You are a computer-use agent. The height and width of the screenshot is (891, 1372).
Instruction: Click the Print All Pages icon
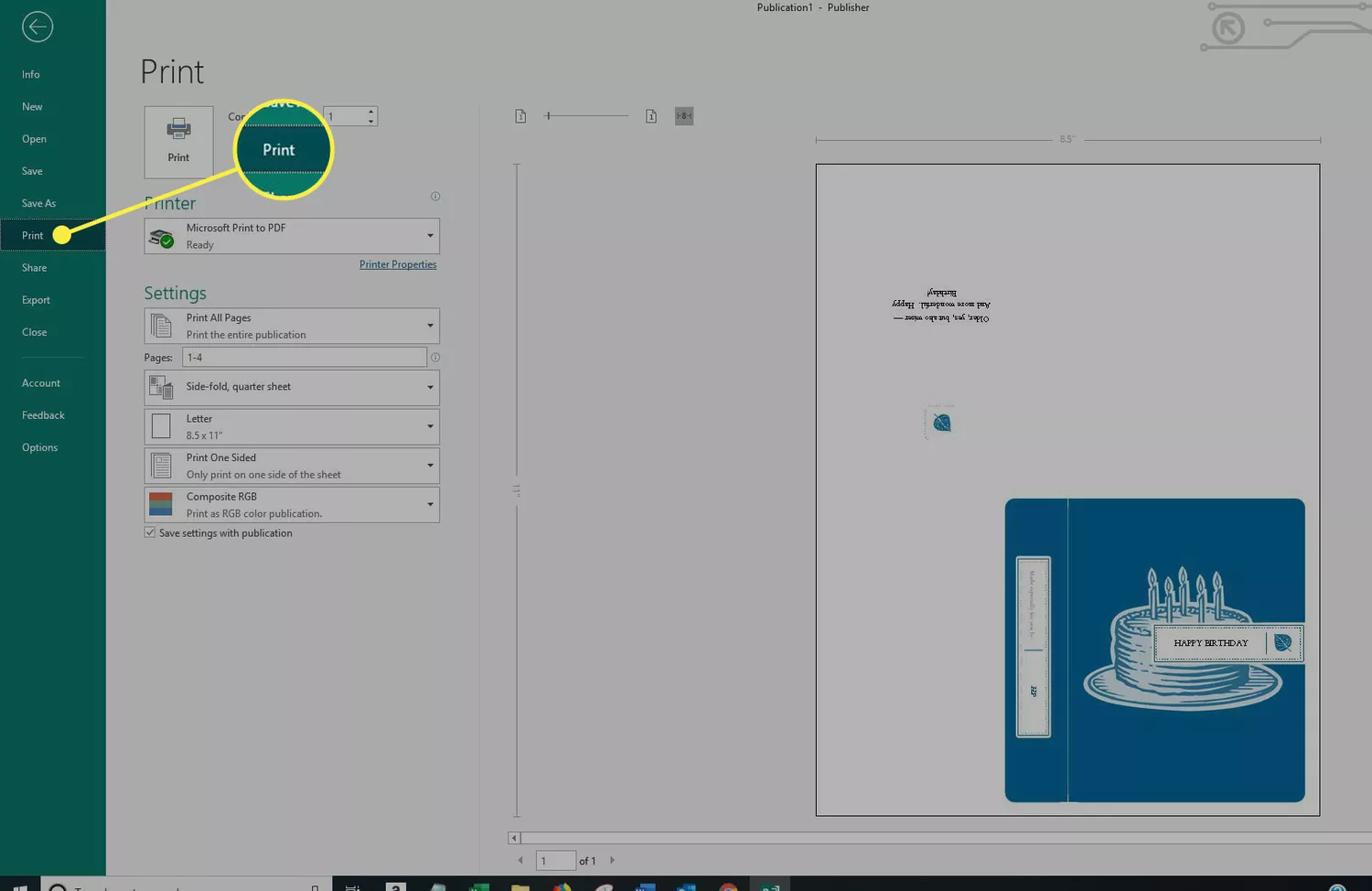click(161, 326)
